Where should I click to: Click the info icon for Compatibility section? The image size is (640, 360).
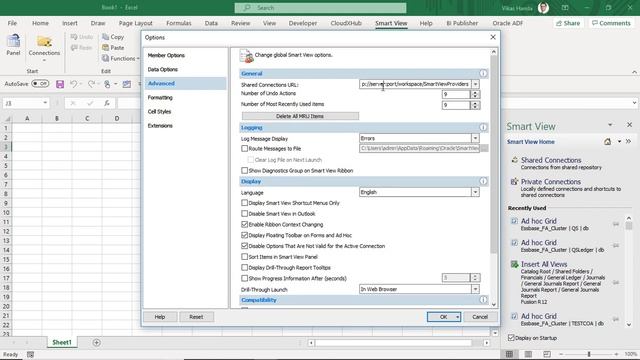pyautogui.click(x=483, y=300)
